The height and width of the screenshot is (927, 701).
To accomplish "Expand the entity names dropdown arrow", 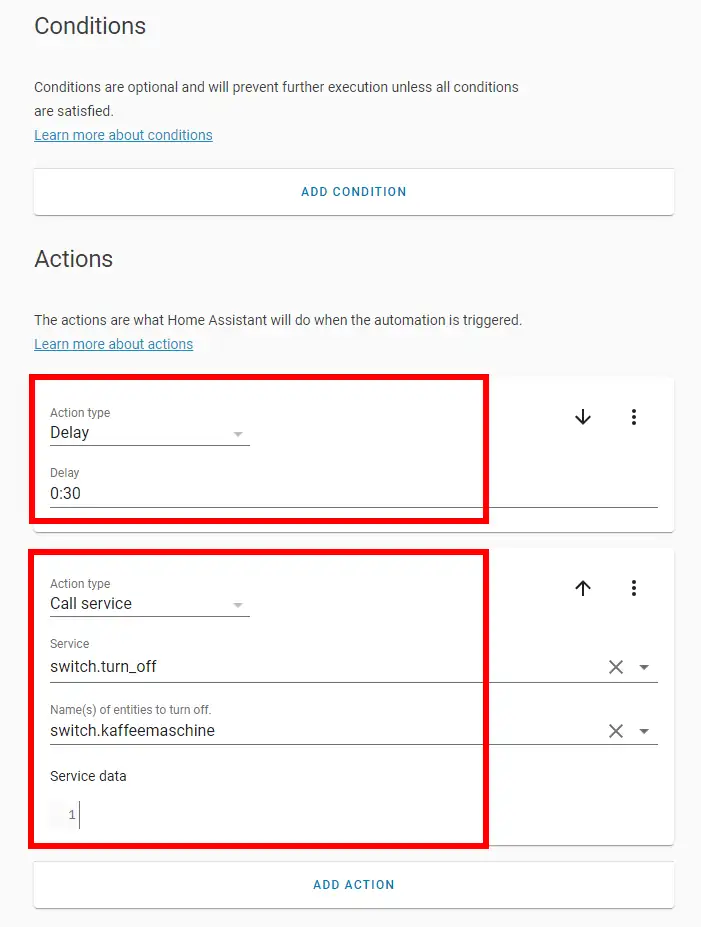I will pyautogui.click(x=644, y=731).
